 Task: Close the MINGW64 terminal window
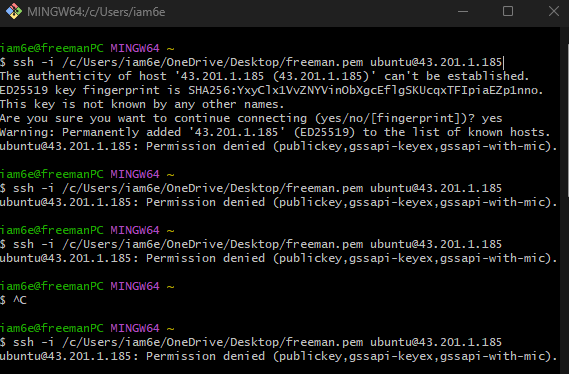pos(553,11)
